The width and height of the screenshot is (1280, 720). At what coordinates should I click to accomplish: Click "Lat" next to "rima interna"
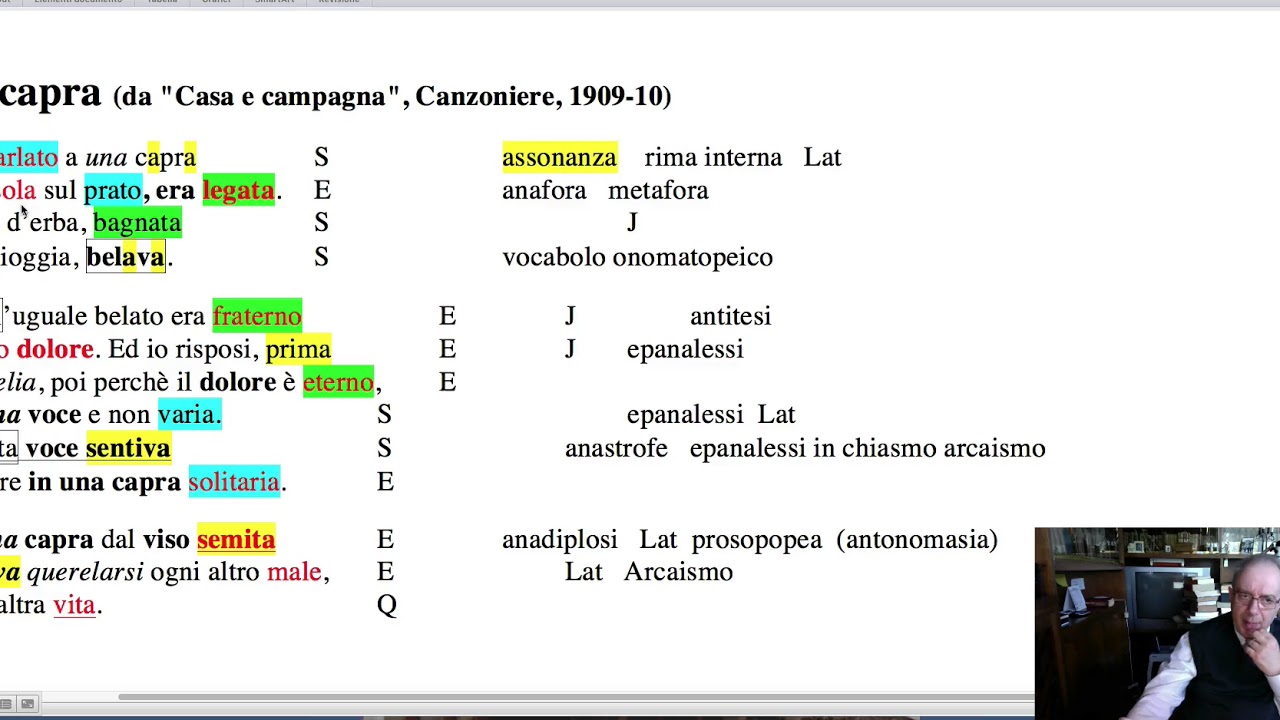(x=822, y=157)
